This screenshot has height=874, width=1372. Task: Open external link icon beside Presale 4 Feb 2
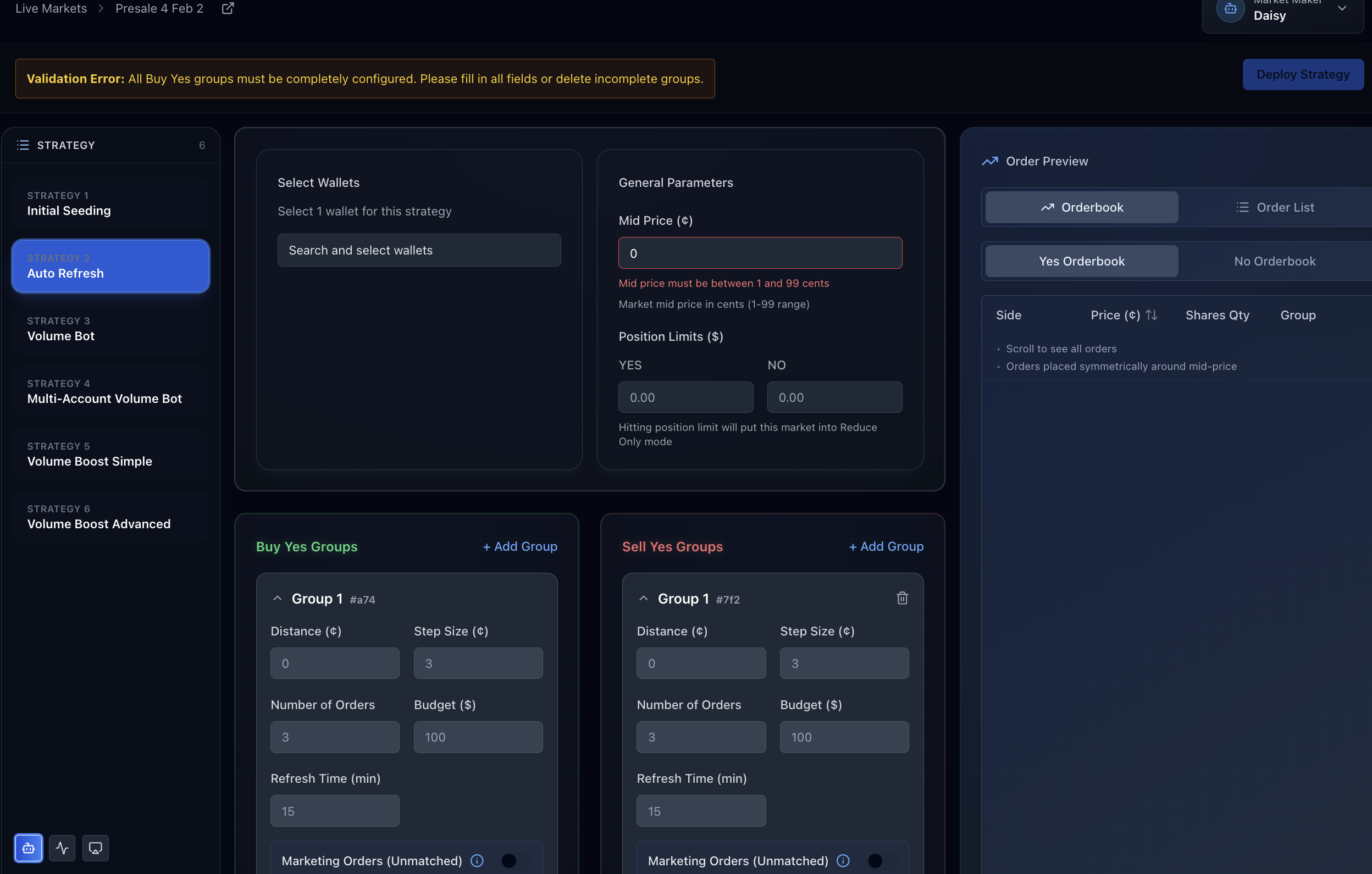coord(228,9)
